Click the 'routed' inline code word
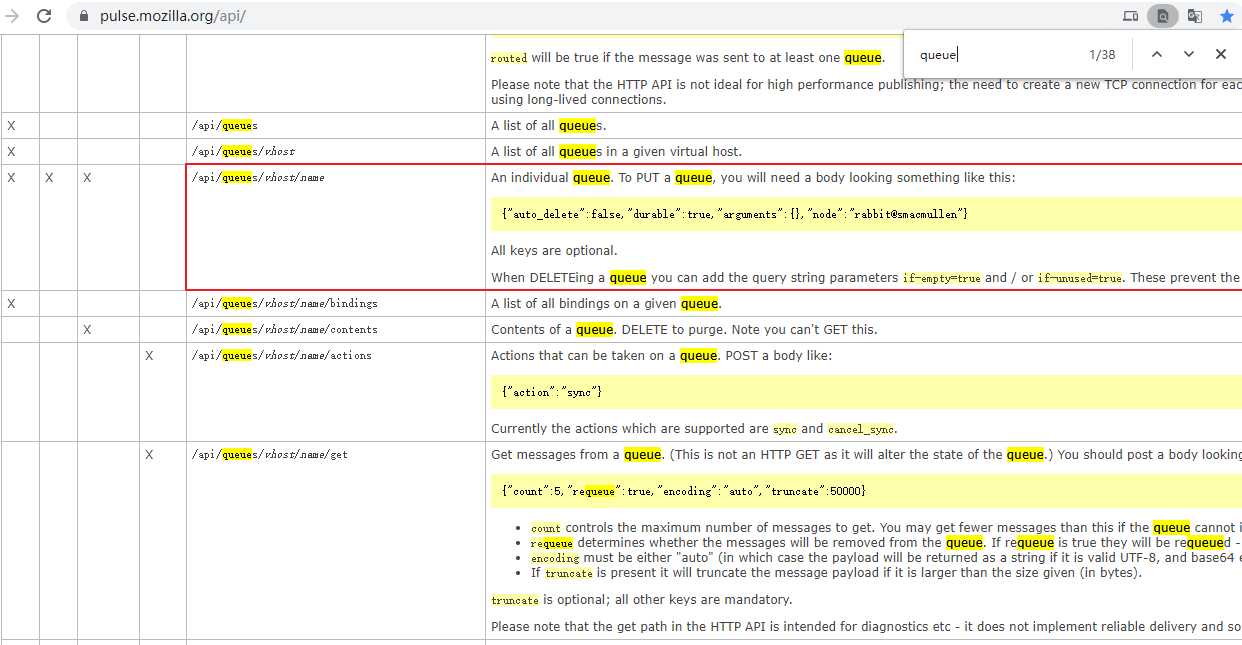This screenshot has width=1242, height=645. click(509, 58)
